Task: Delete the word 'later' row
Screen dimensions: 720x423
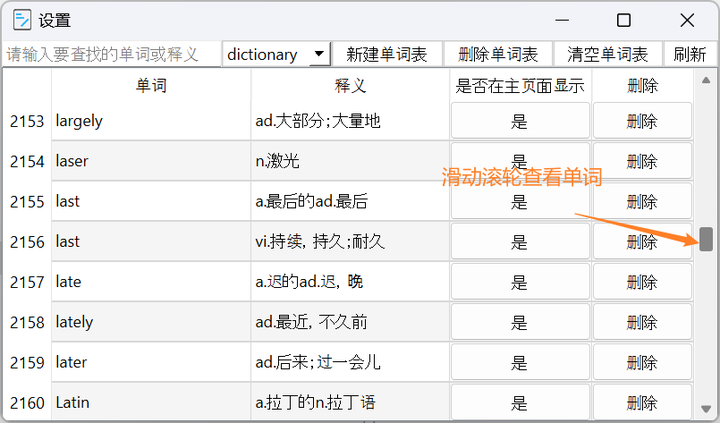Action: click(x=642, y=362)
